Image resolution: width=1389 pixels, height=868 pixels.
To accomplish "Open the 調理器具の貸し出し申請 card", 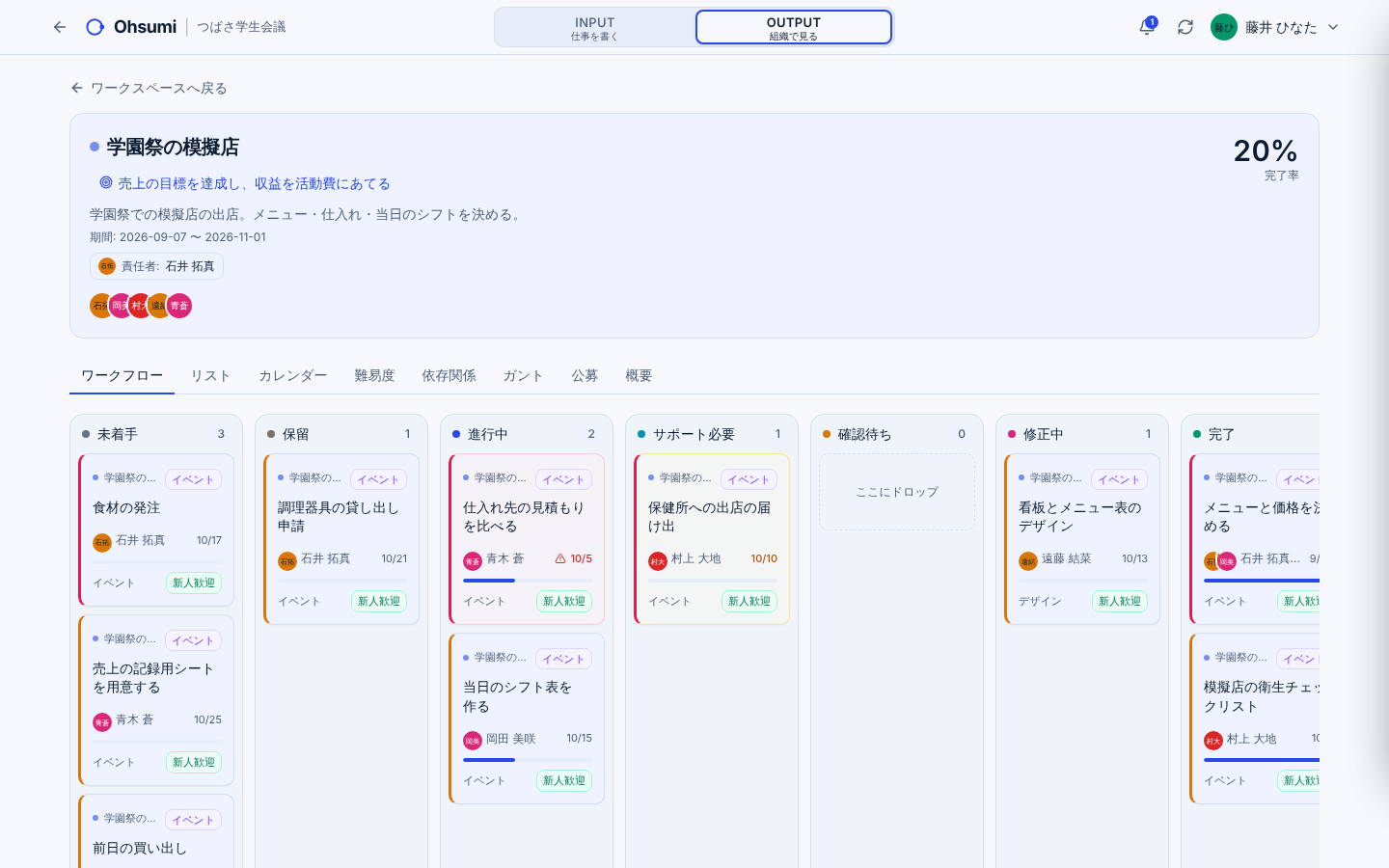I will tap(341, 539).
